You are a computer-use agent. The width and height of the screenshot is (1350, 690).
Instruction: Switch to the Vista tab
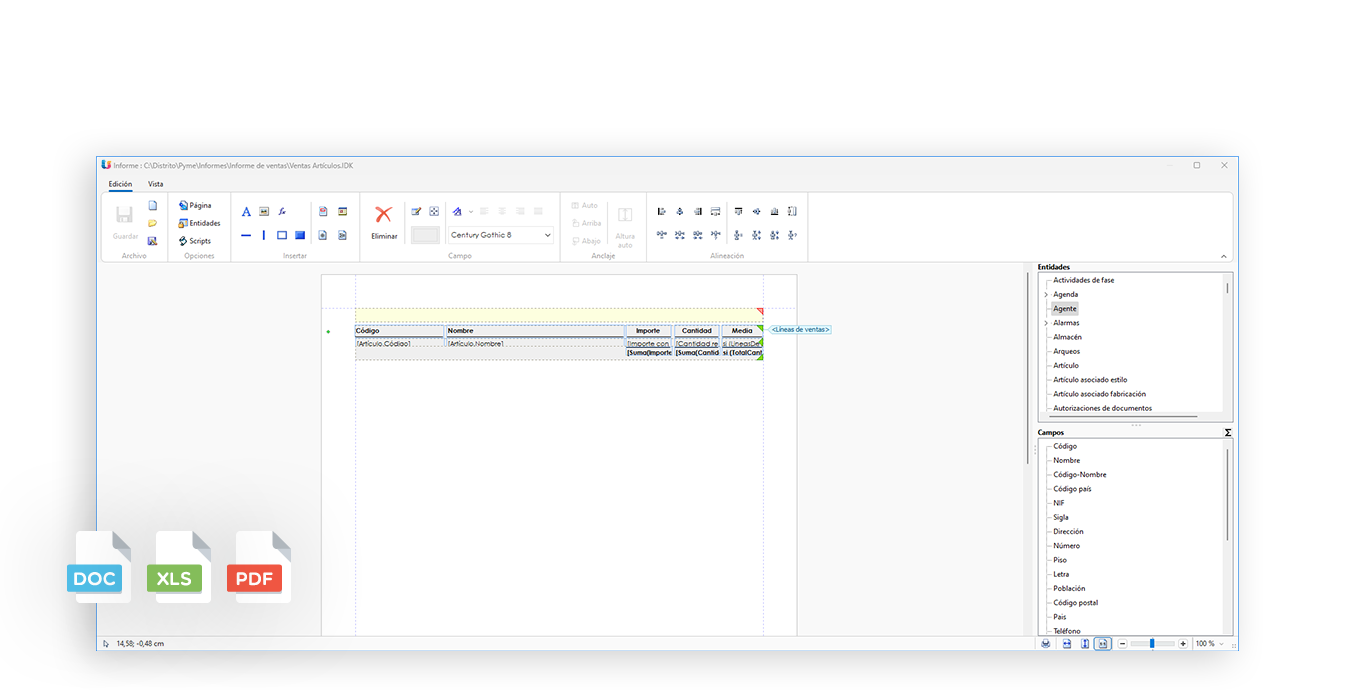coord(156,184)
